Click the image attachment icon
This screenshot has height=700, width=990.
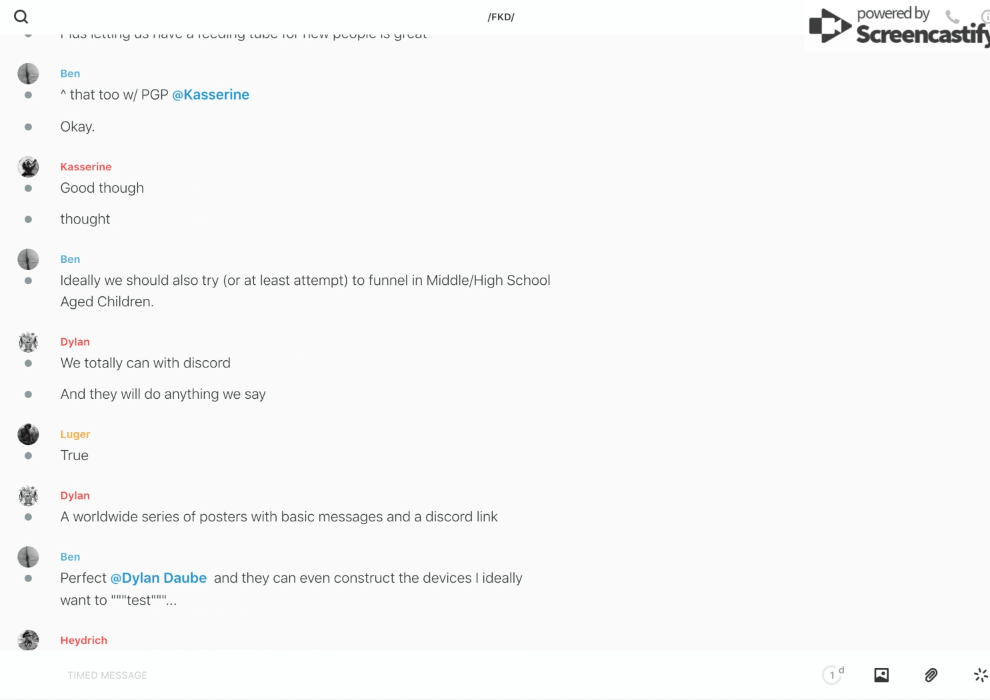[x=881, y=675]
